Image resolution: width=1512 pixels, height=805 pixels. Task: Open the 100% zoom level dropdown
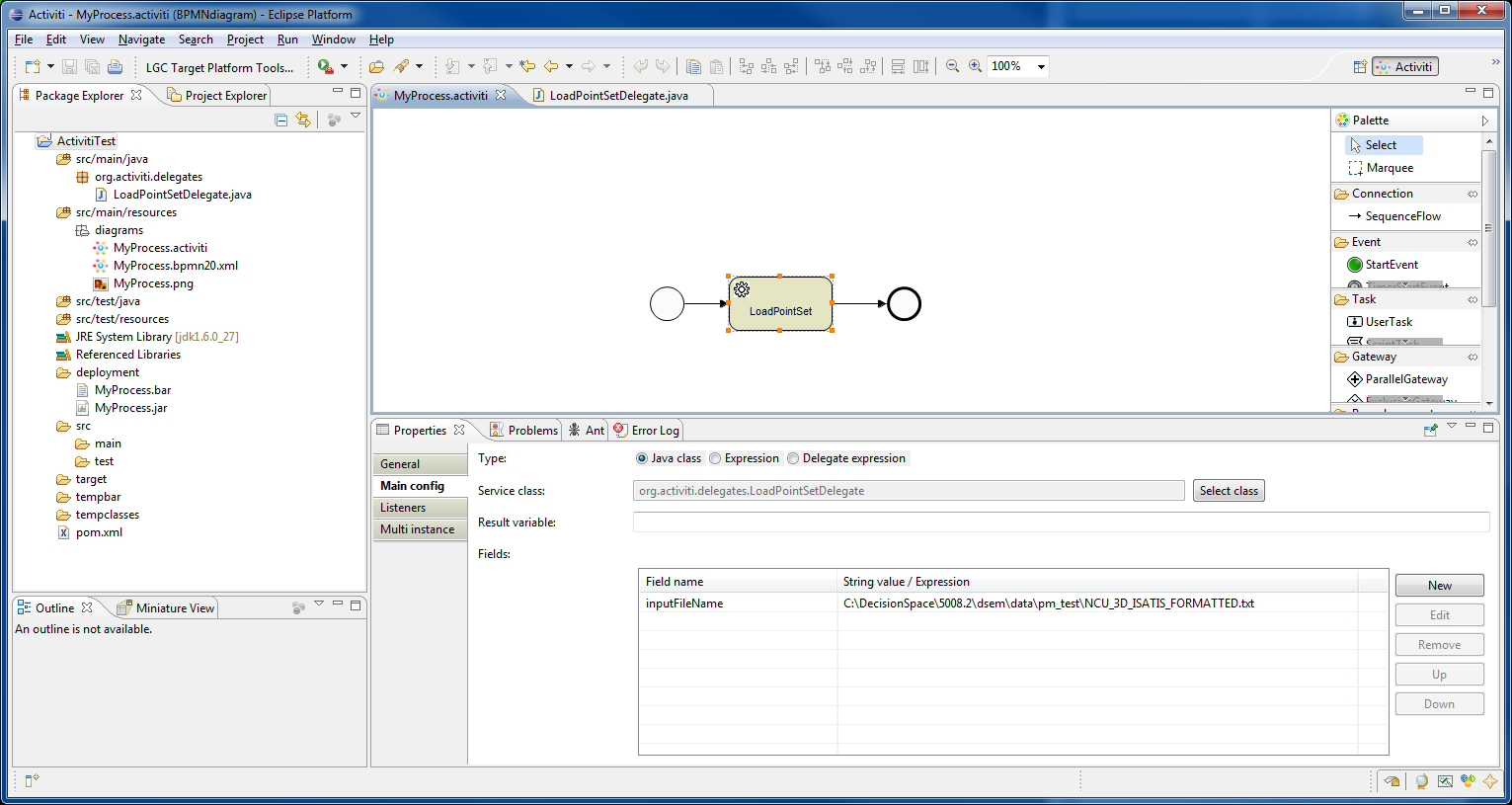click(x=1041, y=67)
